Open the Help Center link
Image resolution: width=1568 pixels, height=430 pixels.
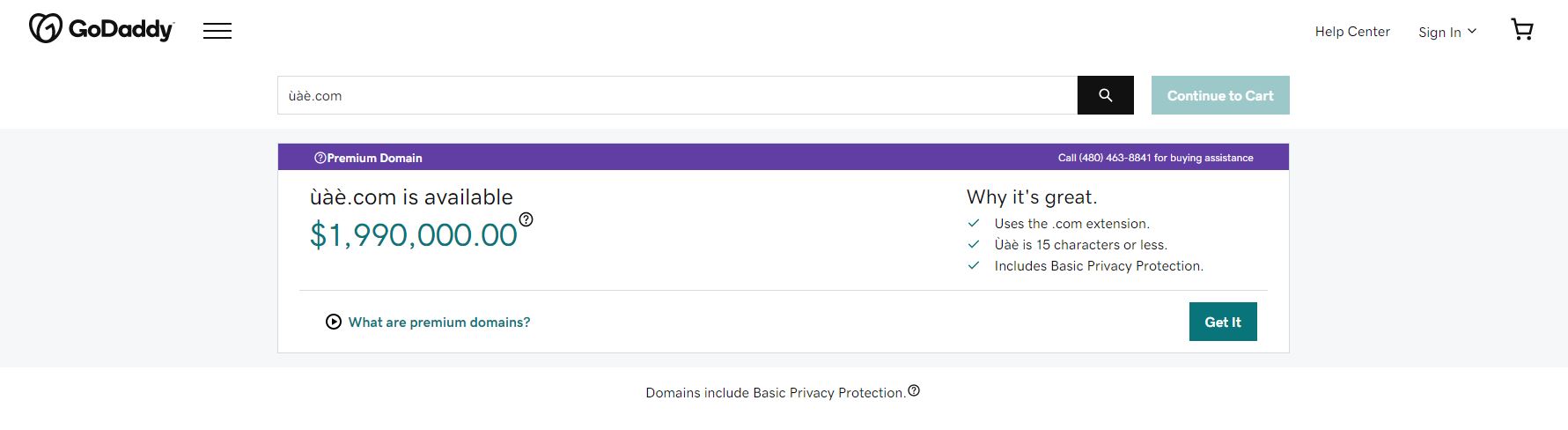pyautogui.click(x=1352, y=32)
